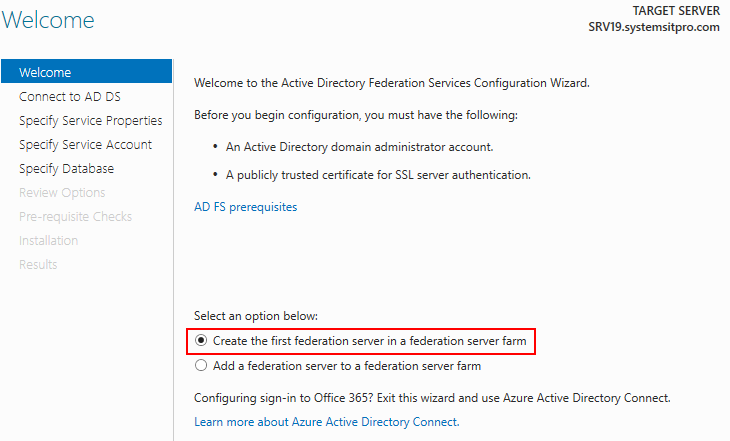Viewport: 730px width, 441px height.
Task: Select Add a federation server to farm
Action: click(201, 366)
